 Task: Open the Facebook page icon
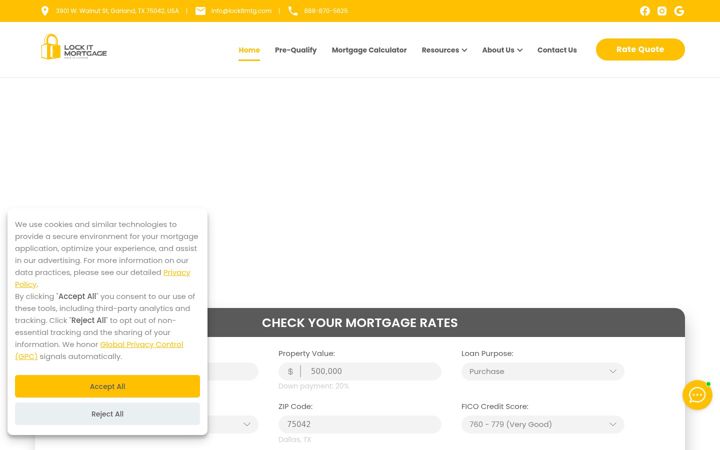click(645, 11)
